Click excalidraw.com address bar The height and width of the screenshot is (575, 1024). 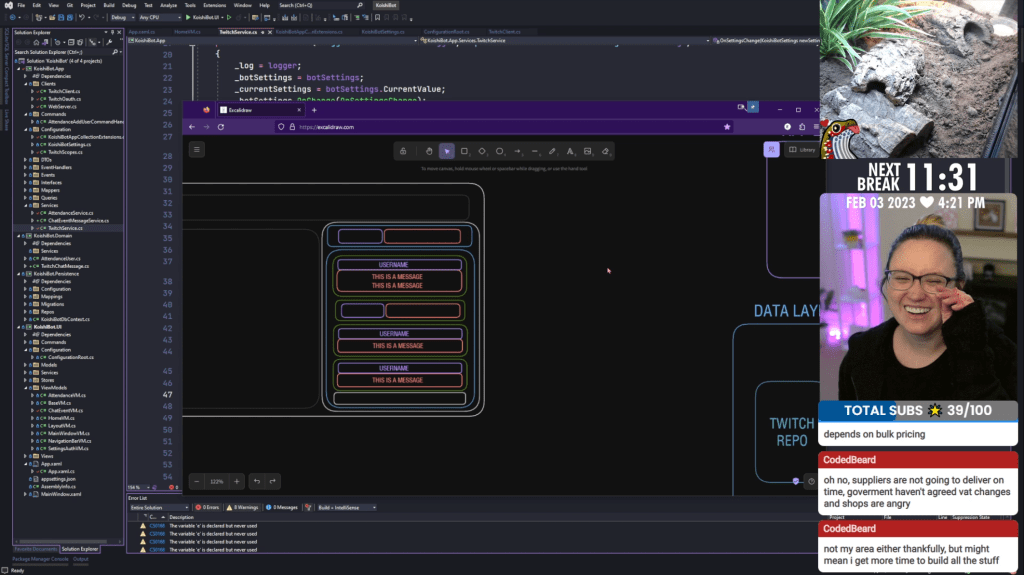503,127
